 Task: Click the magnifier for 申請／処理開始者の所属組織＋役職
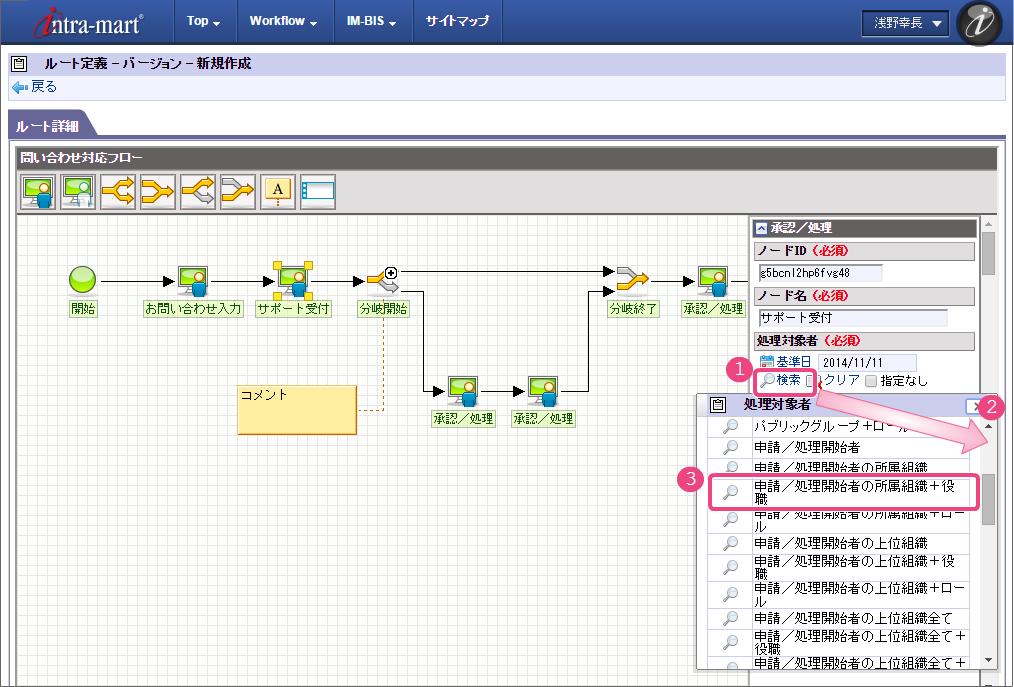click(x=731, y=492)
